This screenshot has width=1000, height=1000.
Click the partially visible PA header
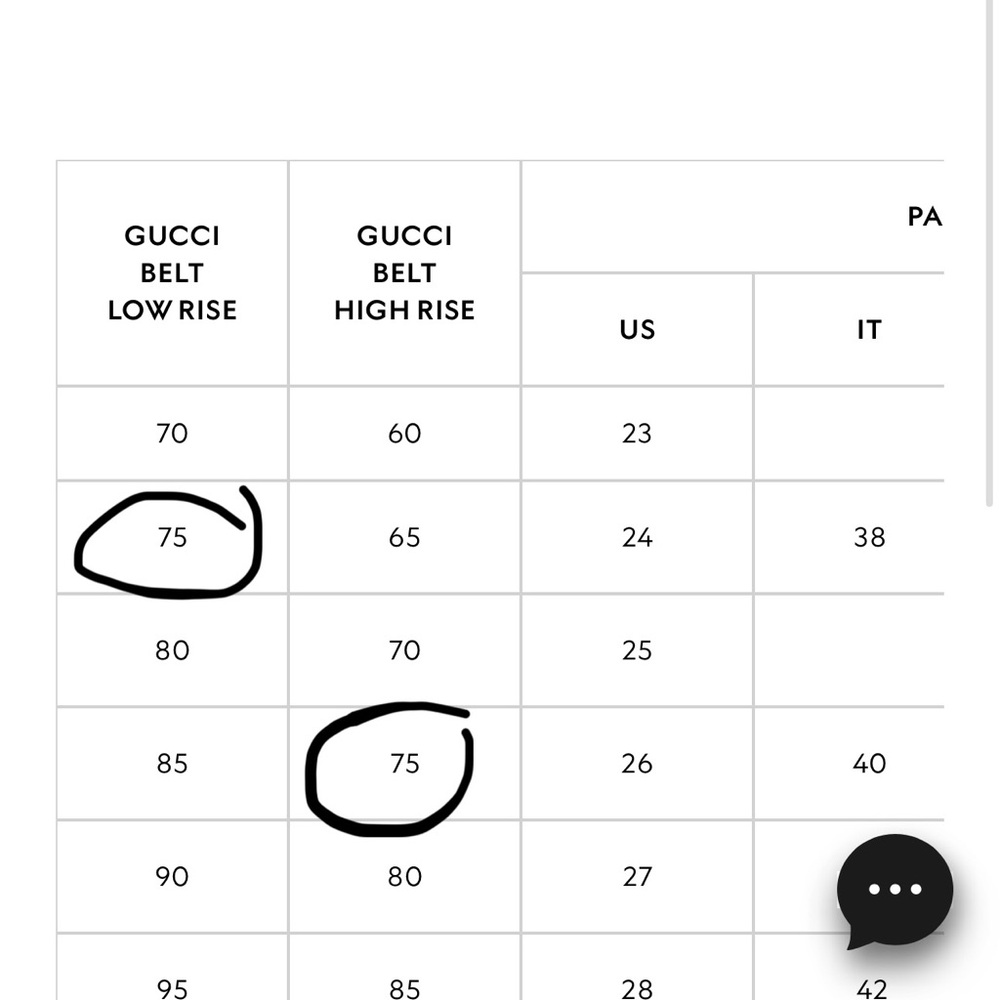pos(924,216)
